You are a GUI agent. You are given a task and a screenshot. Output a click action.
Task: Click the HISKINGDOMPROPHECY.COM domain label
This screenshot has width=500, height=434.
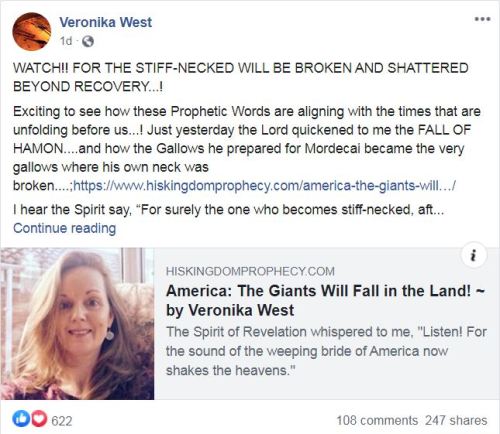pyautogui.click(x=250, y=271)
